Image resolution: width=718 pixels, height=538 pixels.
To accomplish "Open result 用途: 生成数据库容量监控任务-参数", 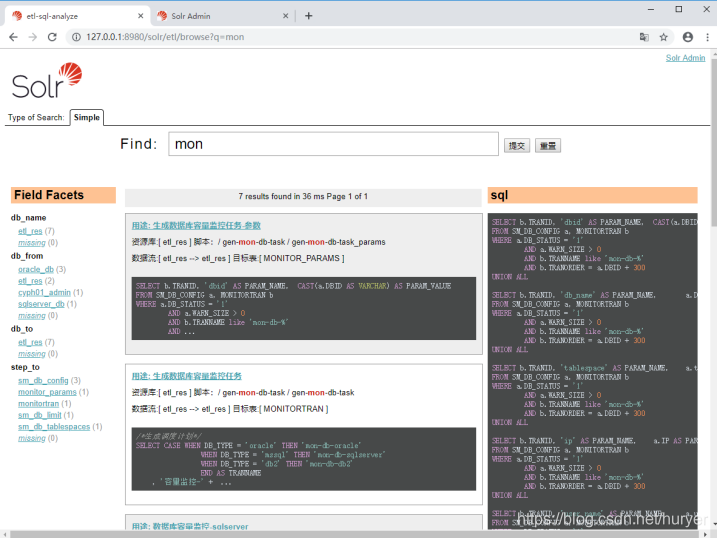I will [x=196, y=225].
